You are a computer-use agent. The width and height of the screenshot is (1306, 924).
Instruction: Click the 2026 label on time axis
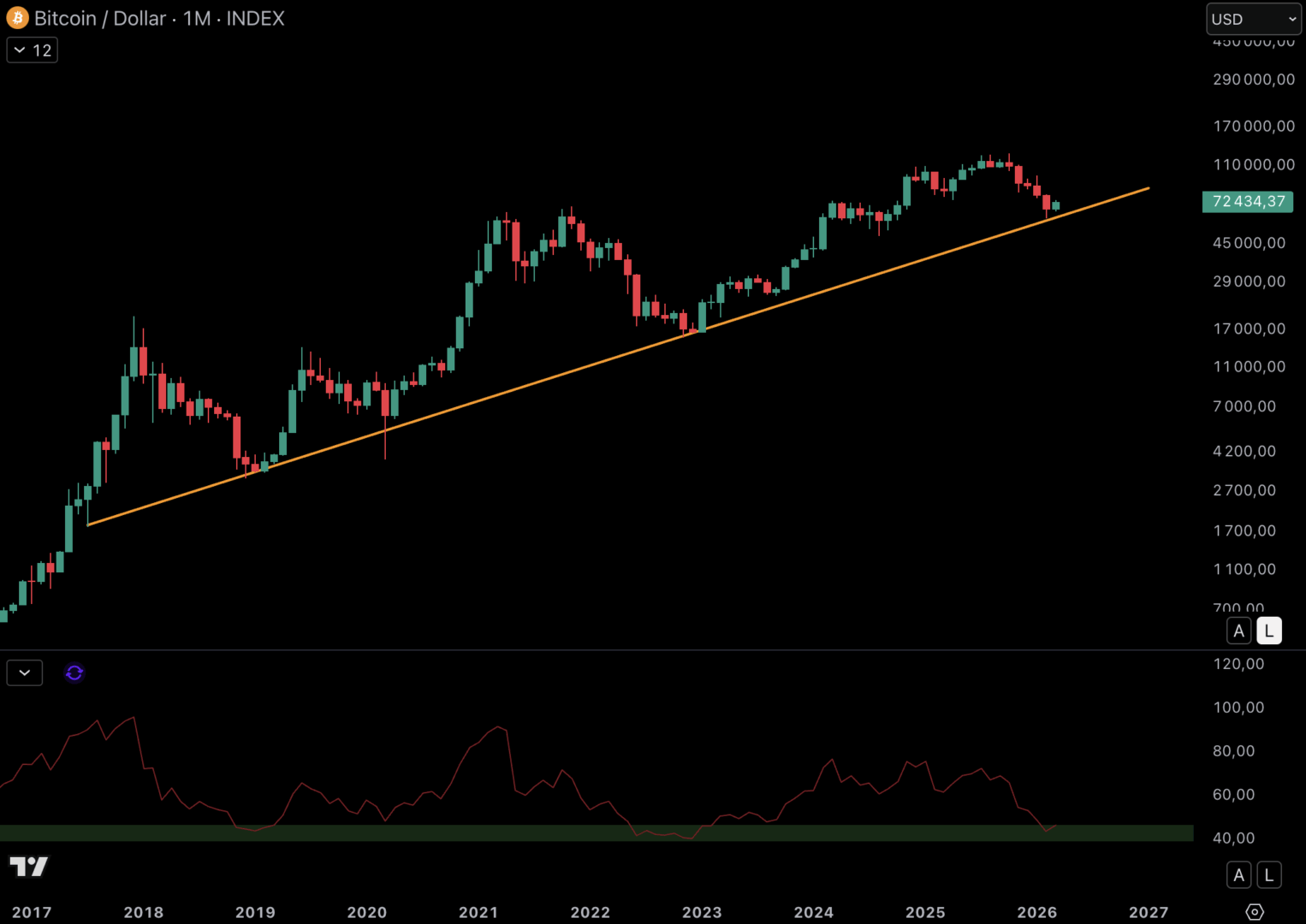(x=1036, y=912)
